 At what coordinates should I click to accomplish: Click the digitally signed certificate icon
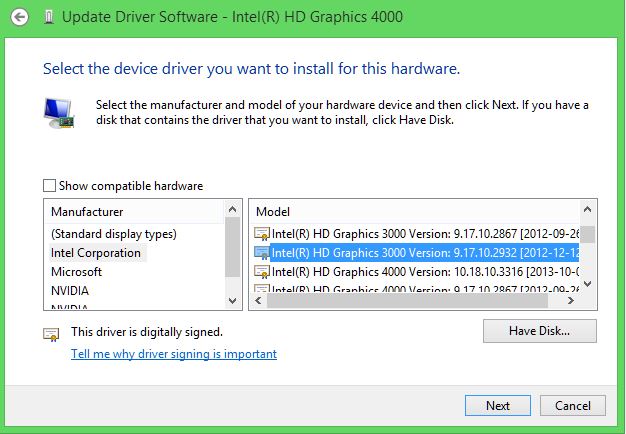tap(51, 335)
